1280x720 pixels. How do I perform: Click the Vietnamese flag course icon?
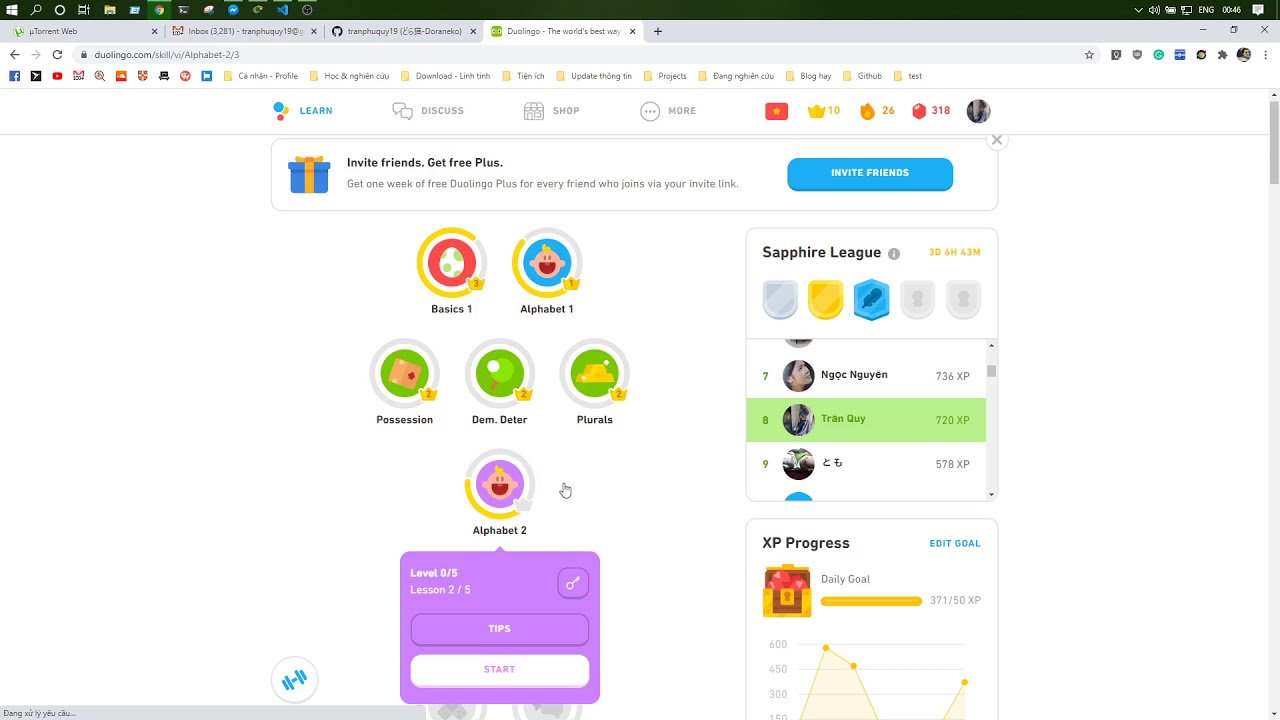(x=777, y=111)
